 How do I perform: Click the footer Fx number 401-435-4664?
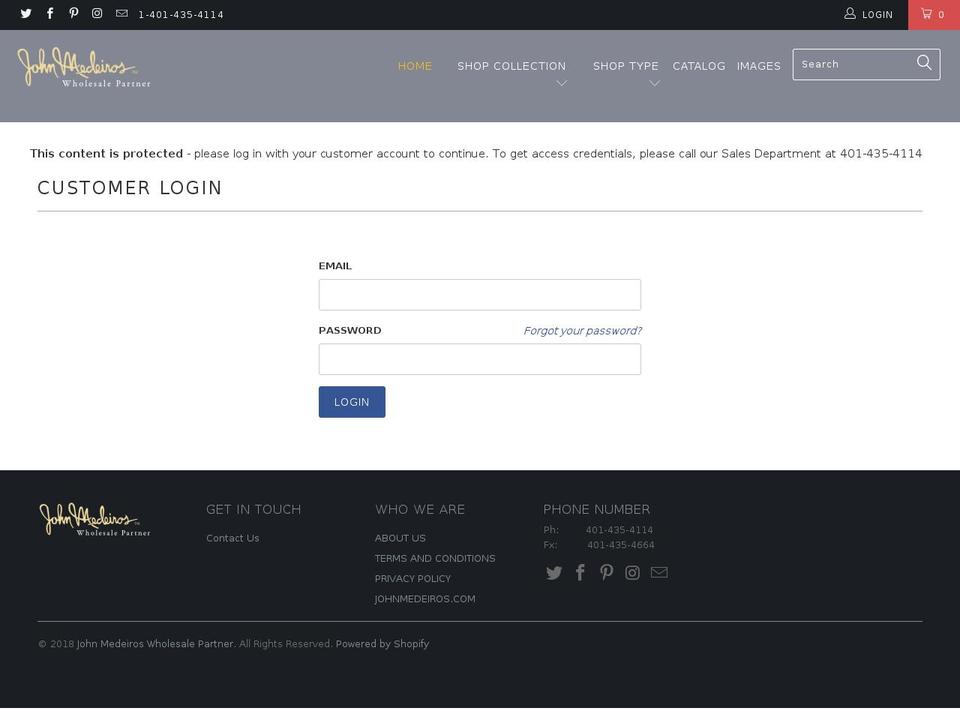point(621,545)
